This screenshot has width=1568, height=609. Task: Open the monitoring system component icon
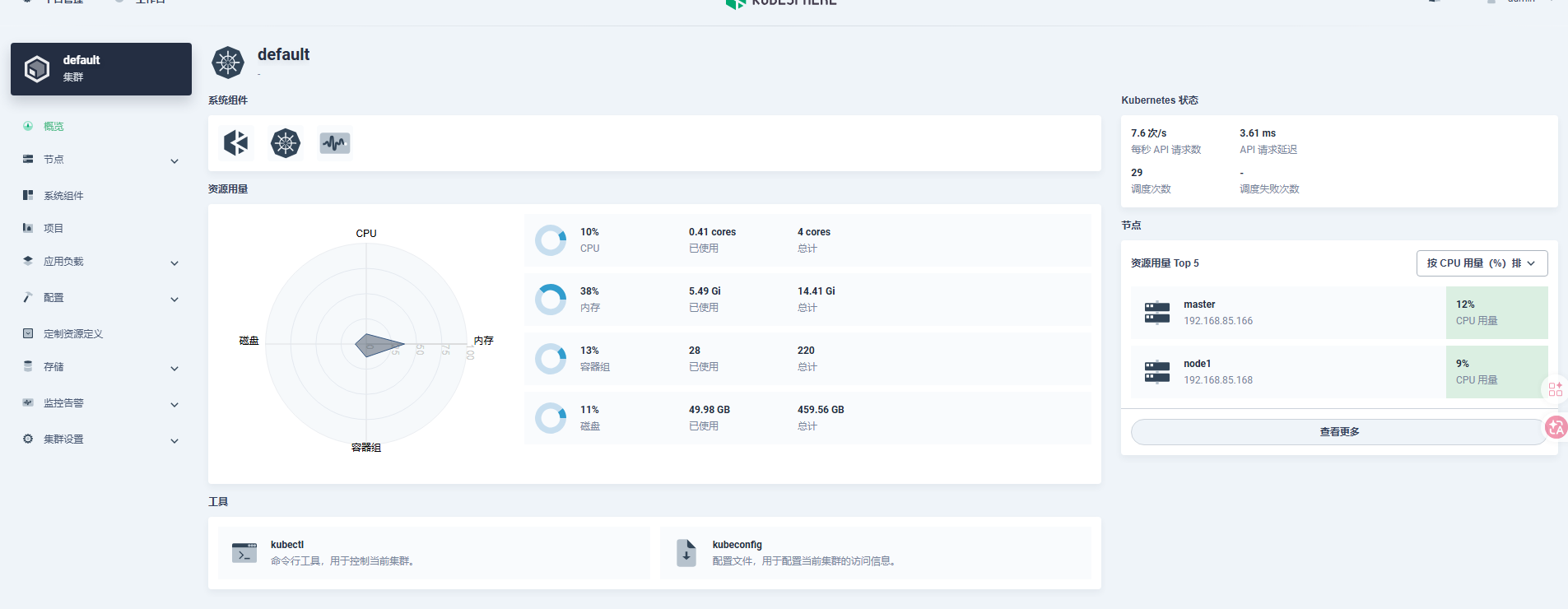click(x=335, y=143)
